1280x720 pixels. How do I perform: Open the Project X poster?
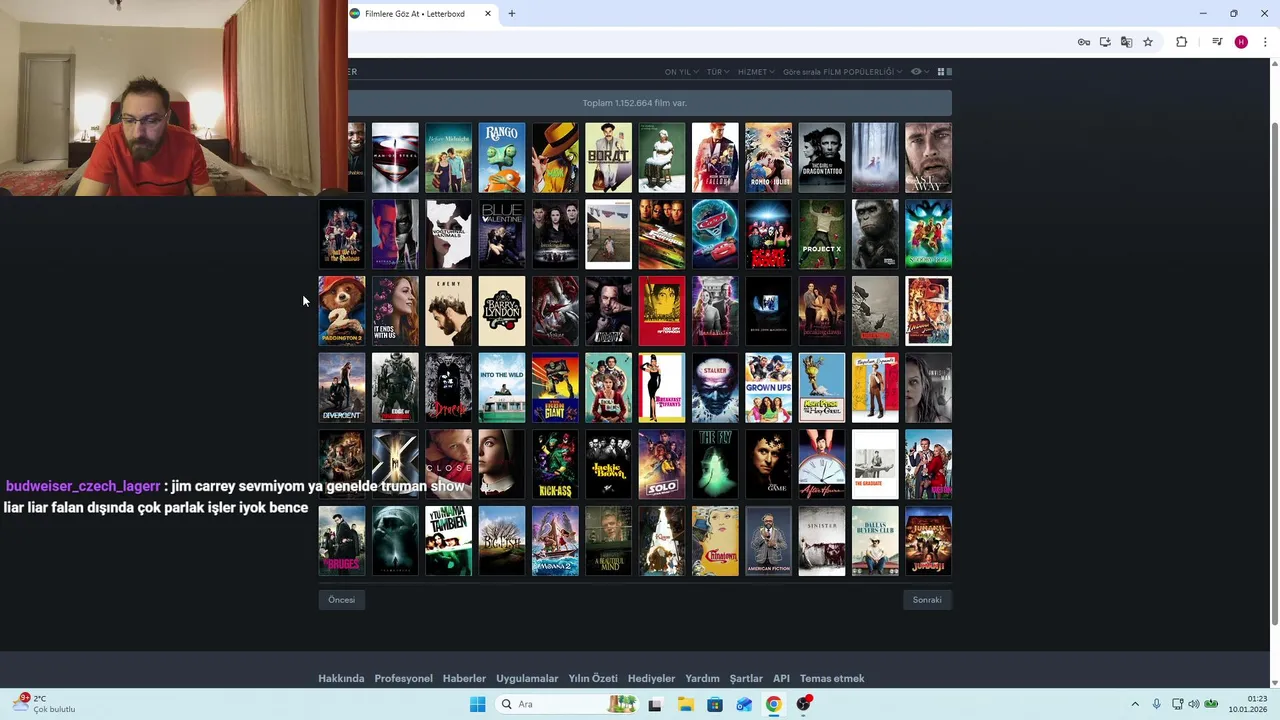pos(822,234)
